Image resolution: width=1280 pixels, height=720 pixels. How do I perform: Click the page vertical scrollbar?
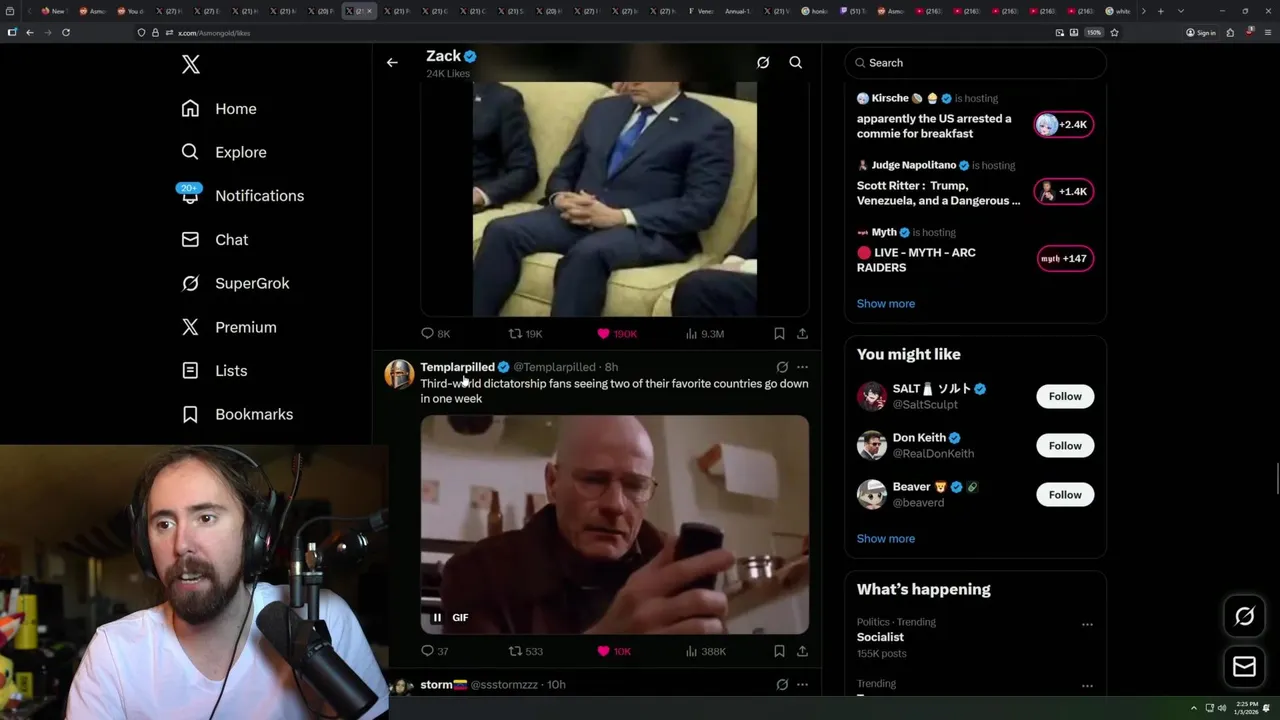pyautogui.click(x=1276, y=480)
